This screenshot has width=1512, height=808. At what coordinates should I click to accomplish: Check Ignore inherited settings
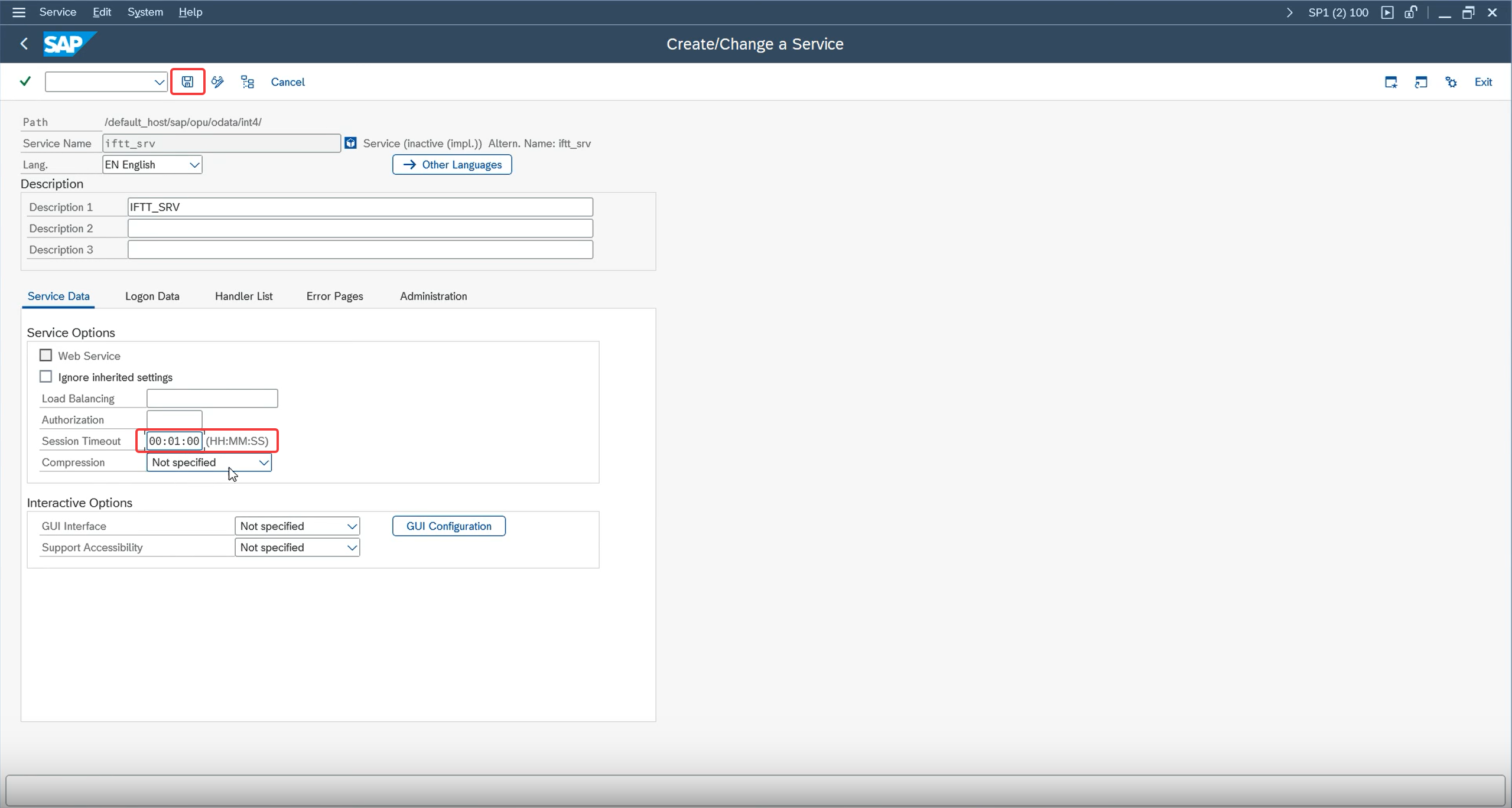point(45,376)
